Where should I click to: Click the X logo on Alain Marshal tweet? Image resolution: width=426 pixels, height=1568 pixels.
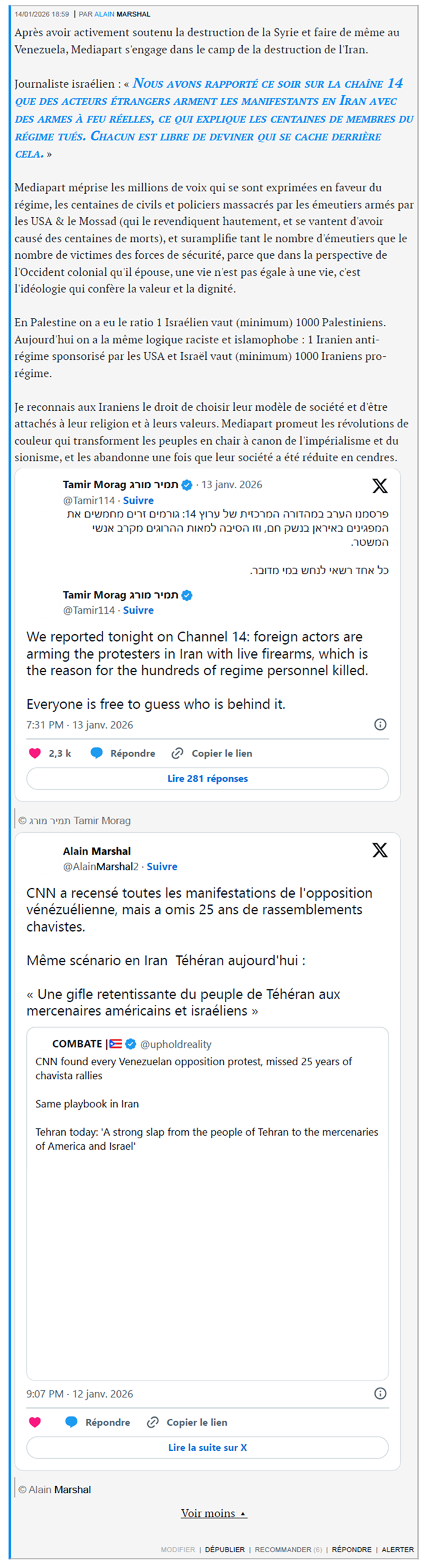379,849
